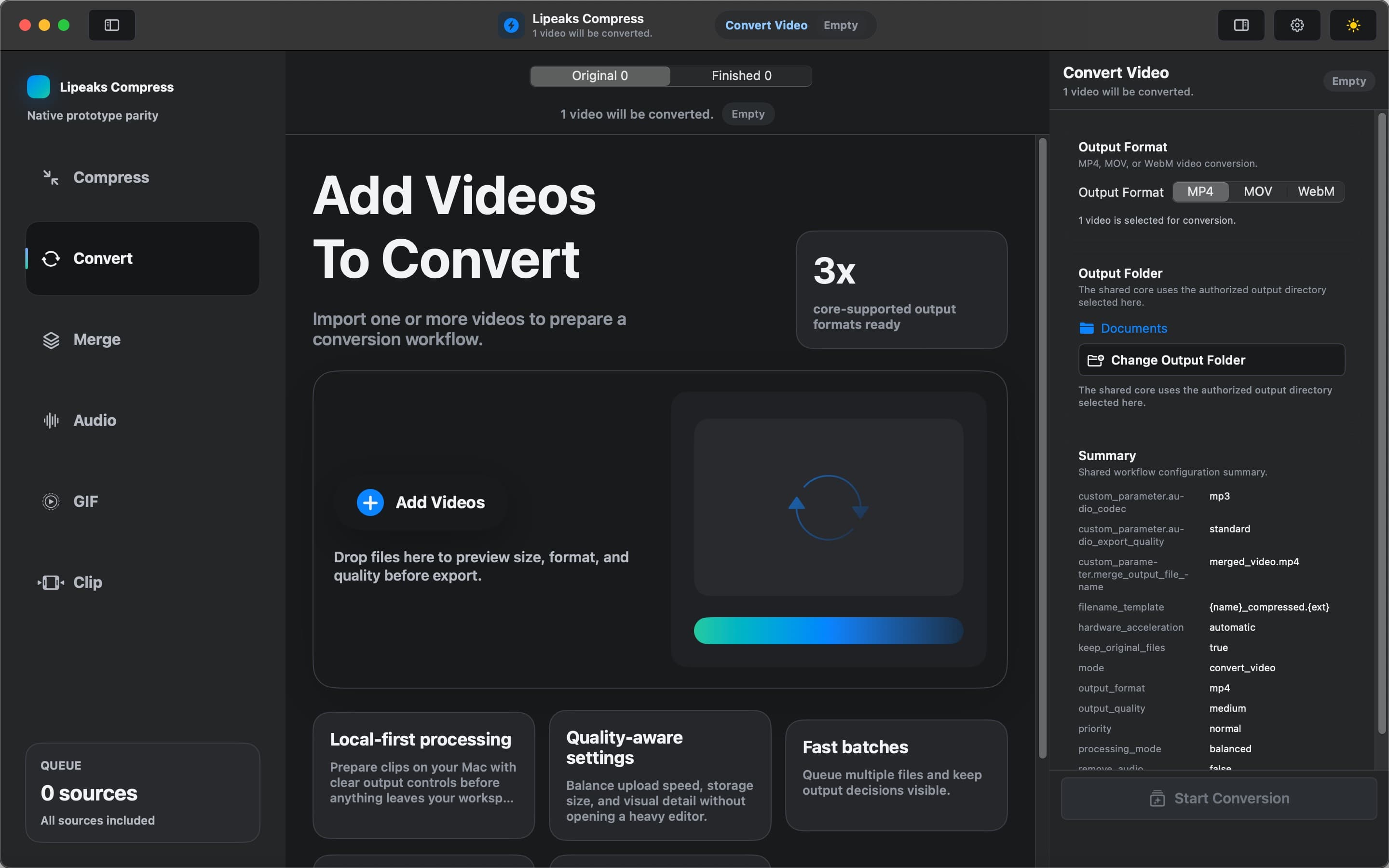The image size is (1389, 868).
Task: Switch appearance with the sun icon
Action: (1353, 25)
